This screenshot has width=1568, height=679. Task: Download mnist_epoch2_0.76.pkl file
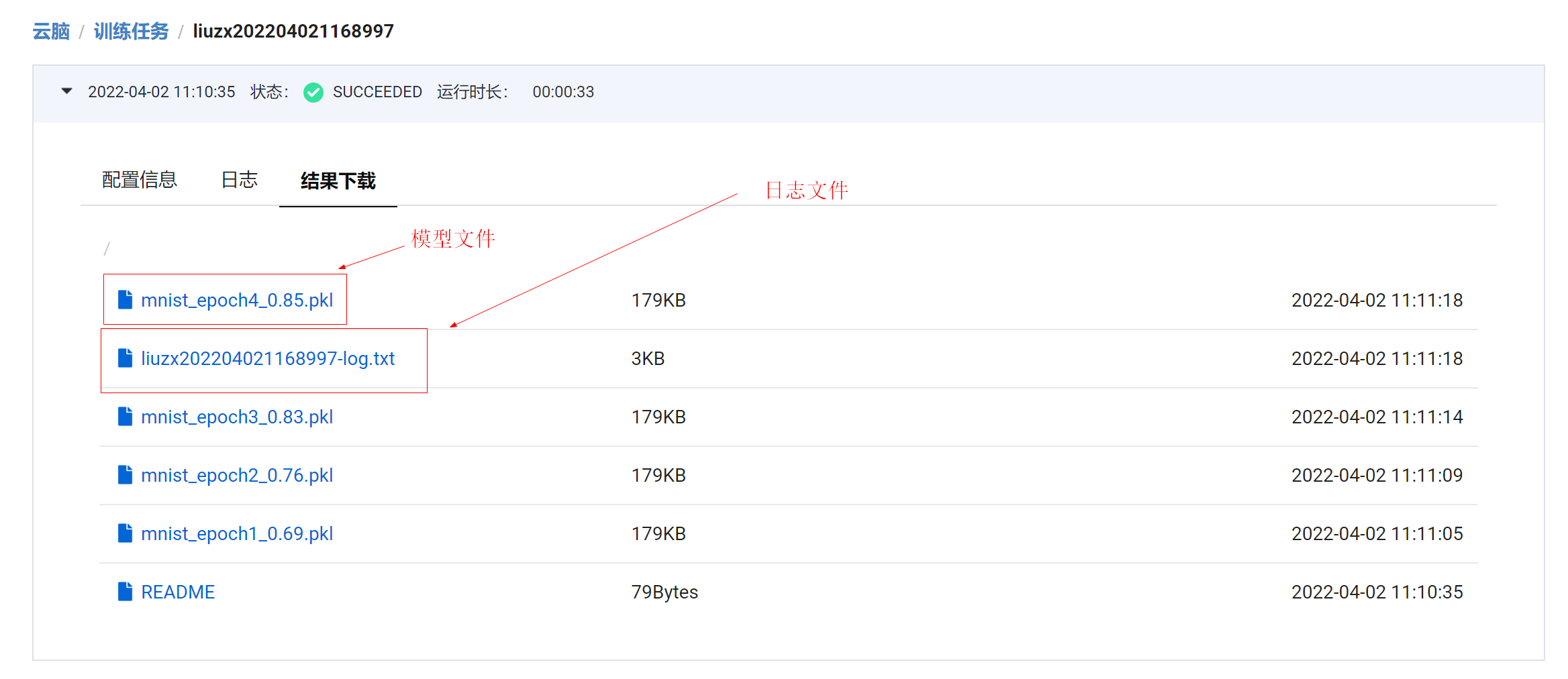[237, 476]
